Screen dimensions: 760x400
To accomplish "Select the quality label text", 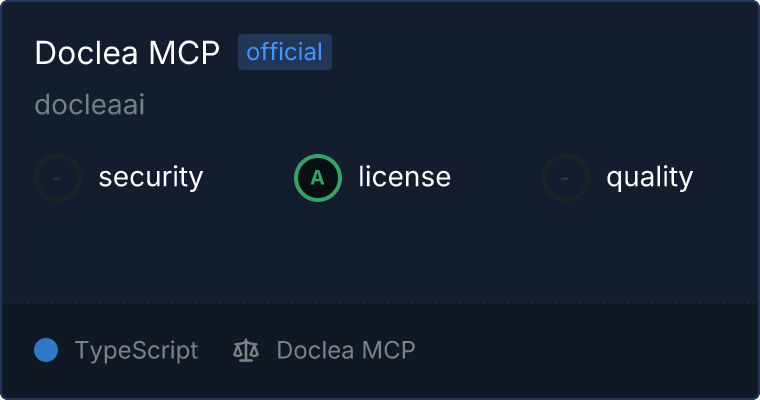I will pos(649,177).
